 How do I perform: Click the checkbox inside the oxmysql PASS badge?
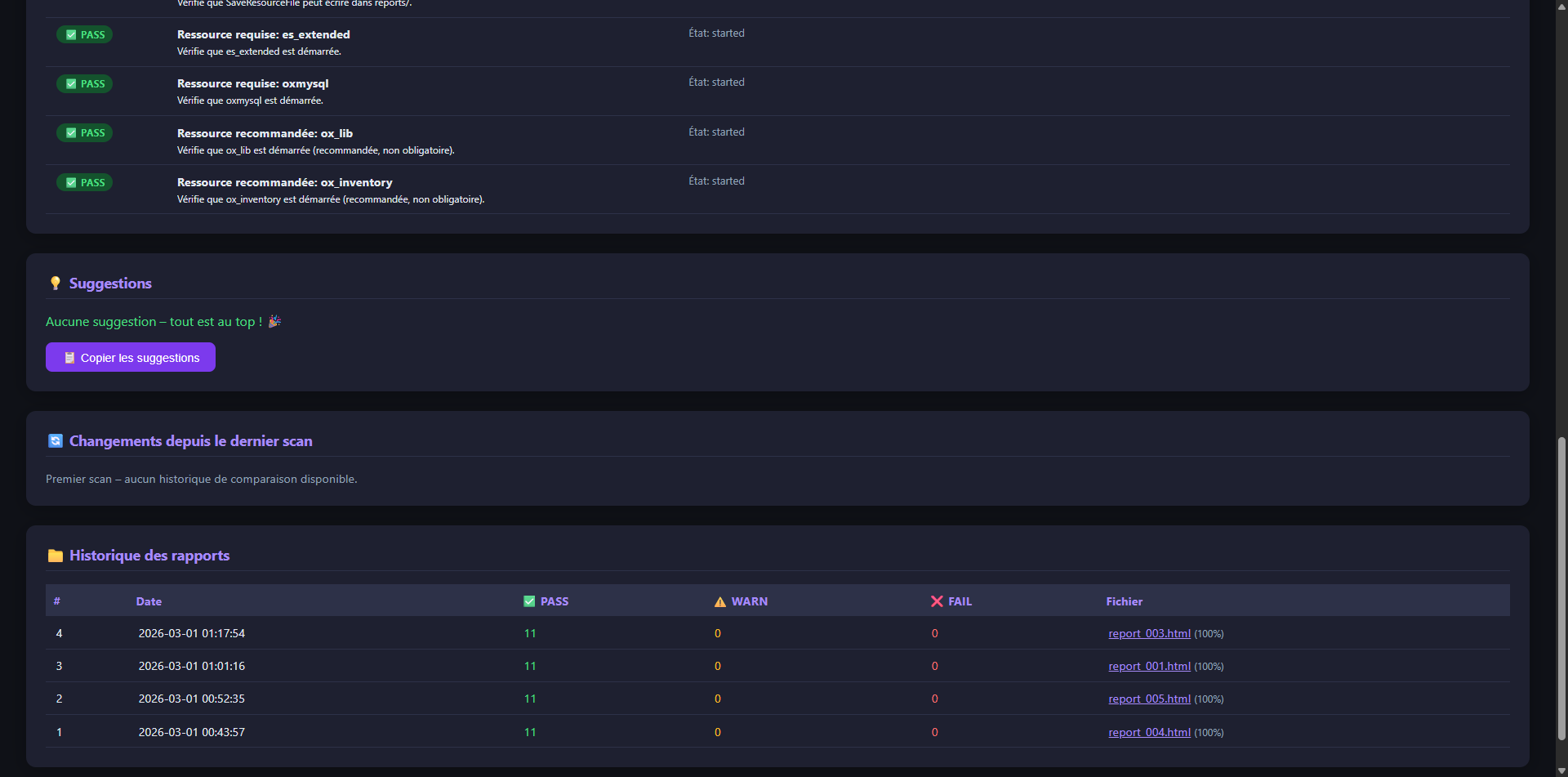(x=73, y=83)
